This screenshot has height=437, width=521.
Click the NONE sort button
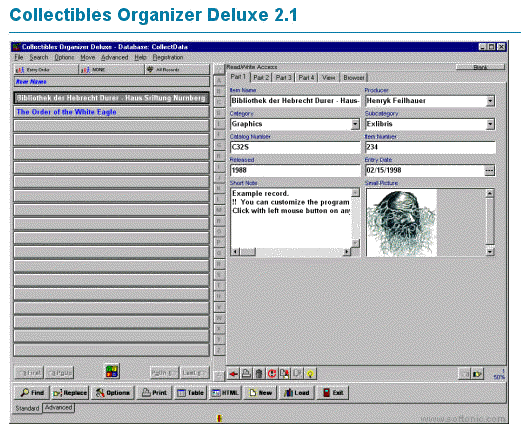coord(112,69)
